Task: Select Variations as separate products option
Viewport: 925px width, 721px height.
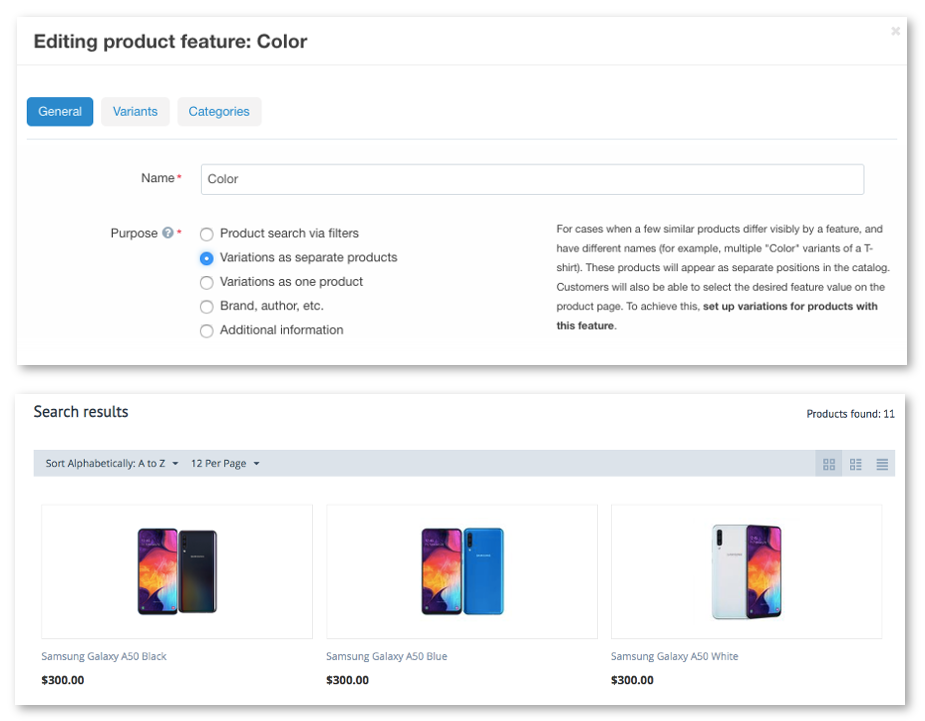Action: 206,258
